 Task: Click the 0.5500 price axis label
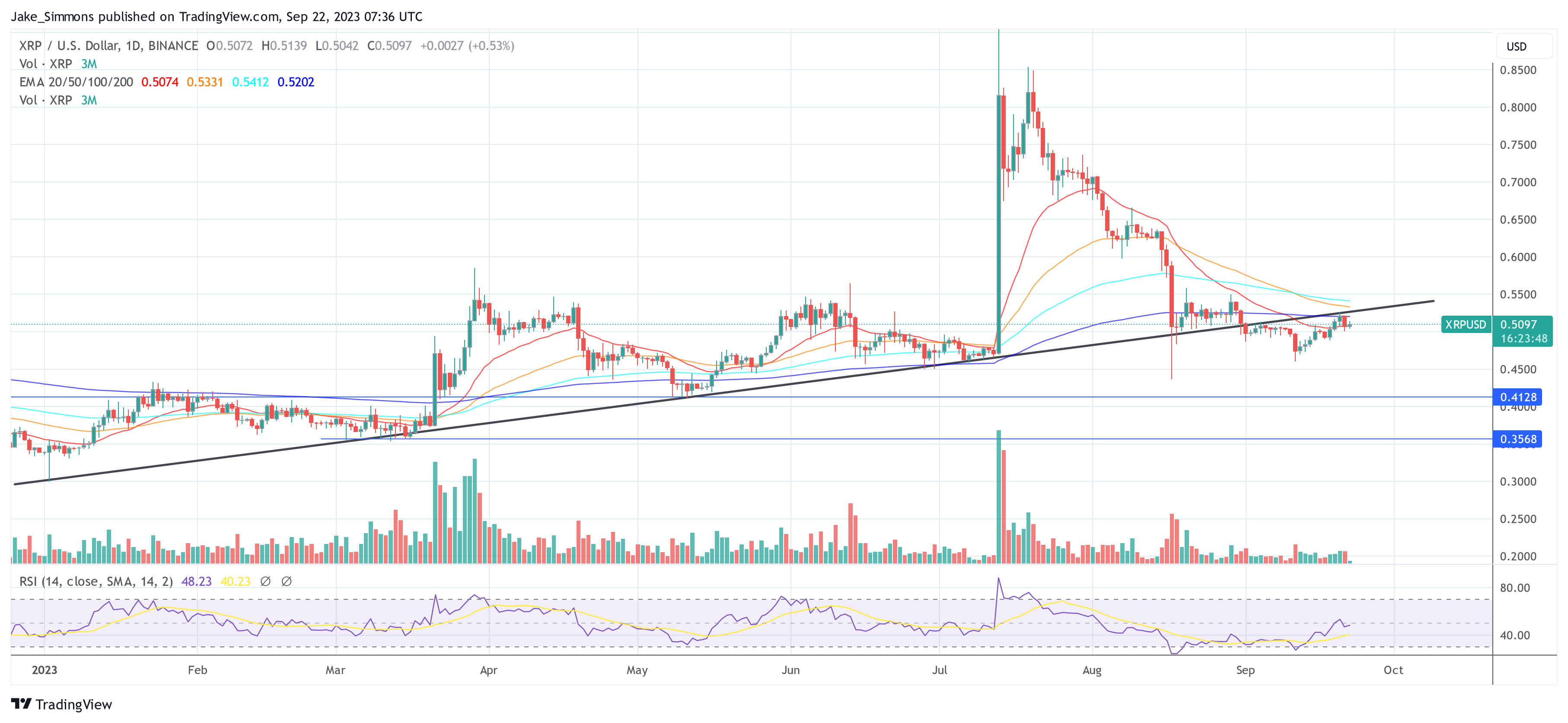pyautogui.click(x=1518, y=294)
